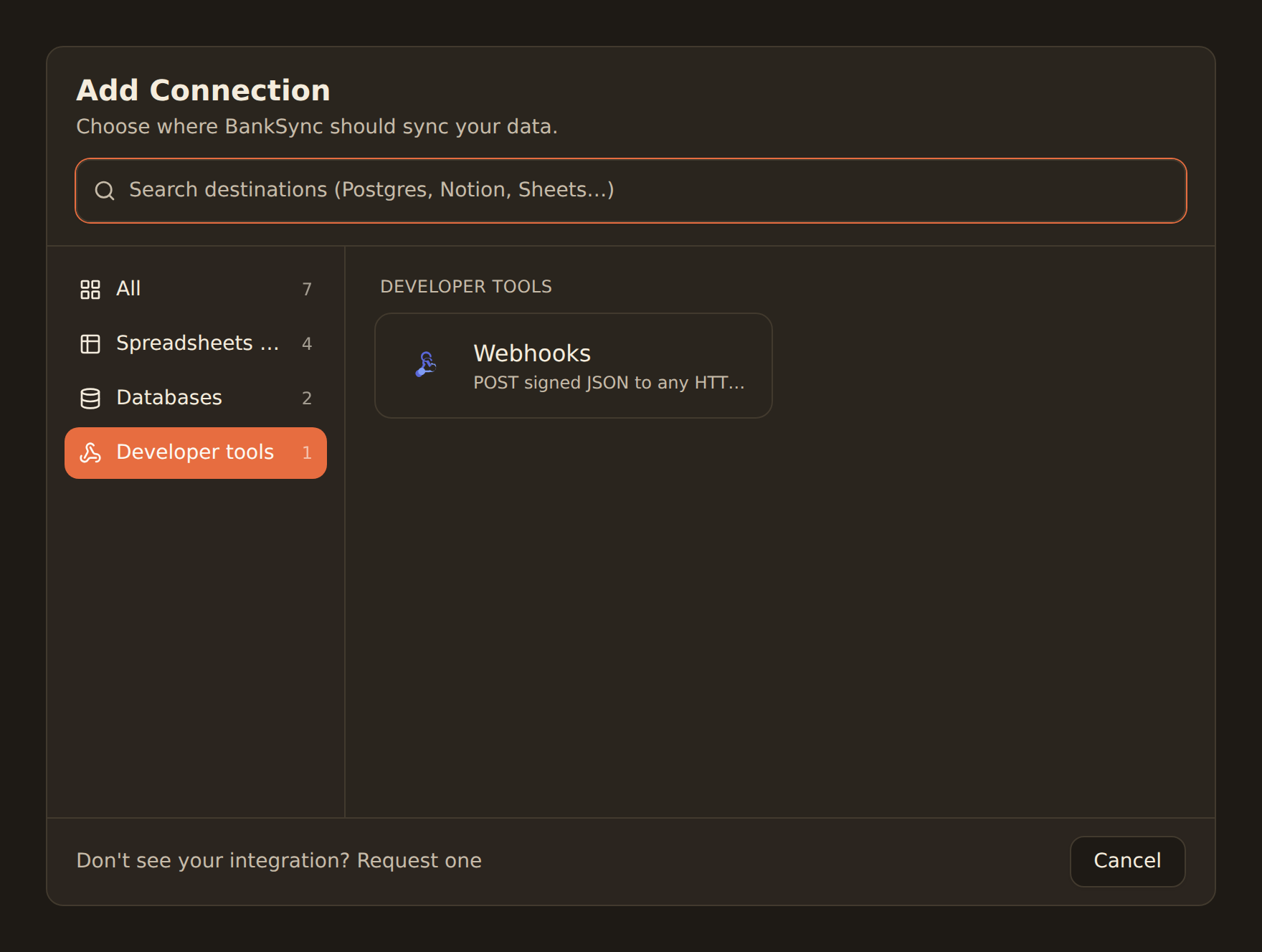Click the Databases cylinder icon
Screen dimensions: 1262x952
[90, 399]
